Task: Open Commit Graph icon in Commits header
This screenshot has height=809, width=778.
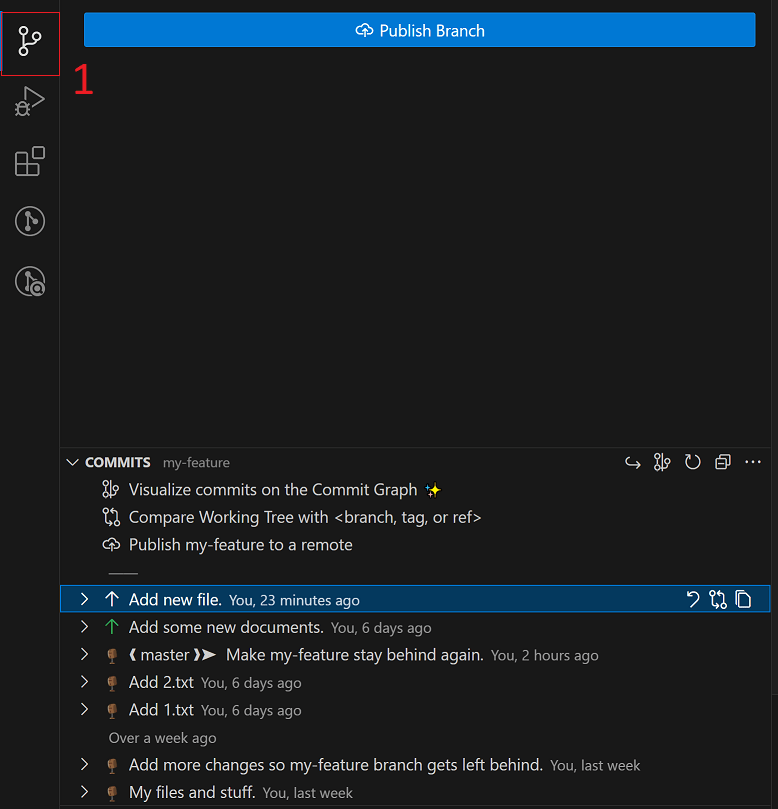Action: click(662, 462)
